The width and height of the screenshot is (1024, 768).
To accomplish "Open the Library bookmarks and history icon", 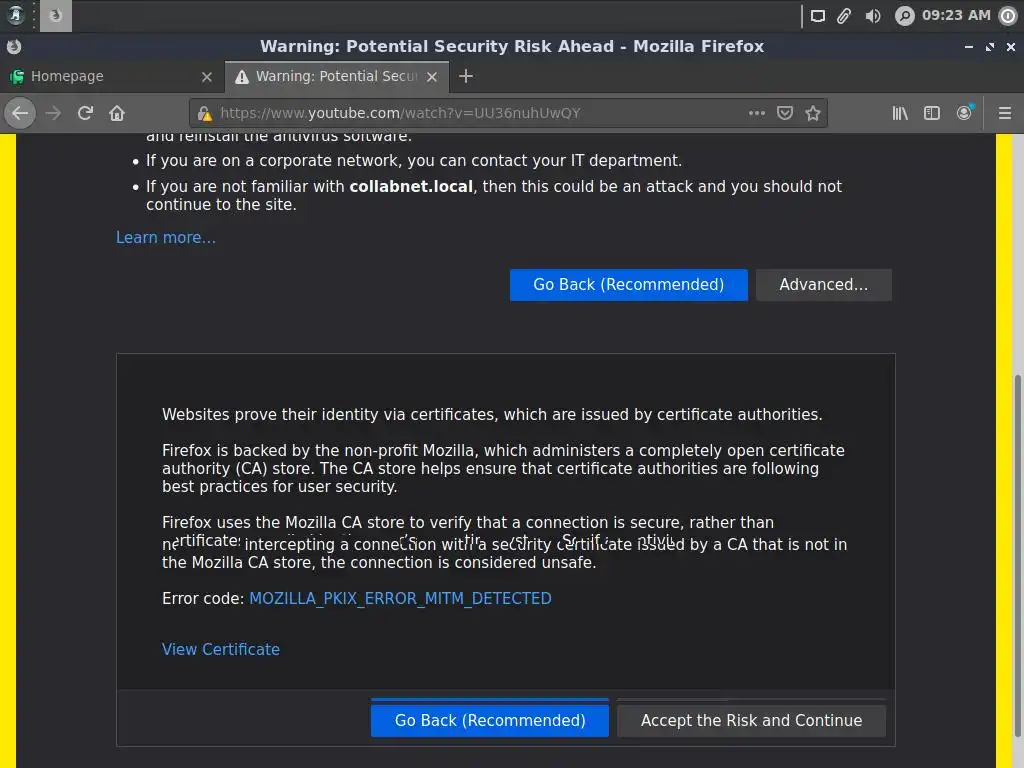I will tap(900, 113).
